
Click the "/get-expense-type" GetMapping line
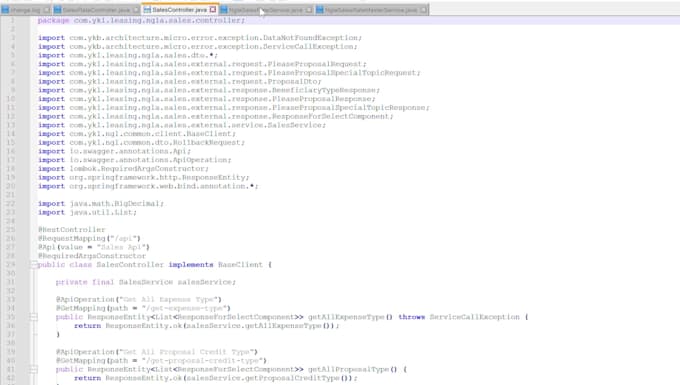click(143, 308)
